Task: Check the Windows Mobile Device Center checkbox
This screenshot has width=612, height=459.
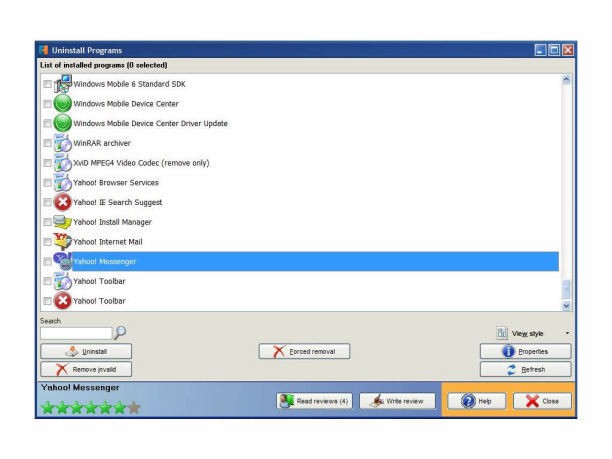Action: point(47,104)
